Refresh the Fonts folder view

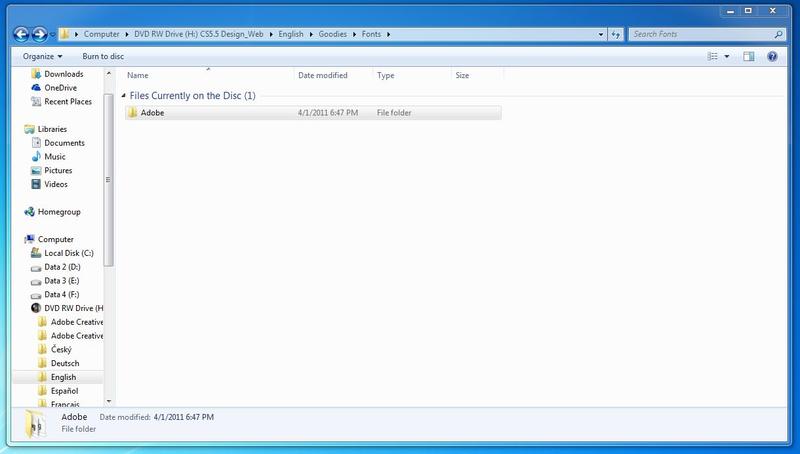pos(616,34)
